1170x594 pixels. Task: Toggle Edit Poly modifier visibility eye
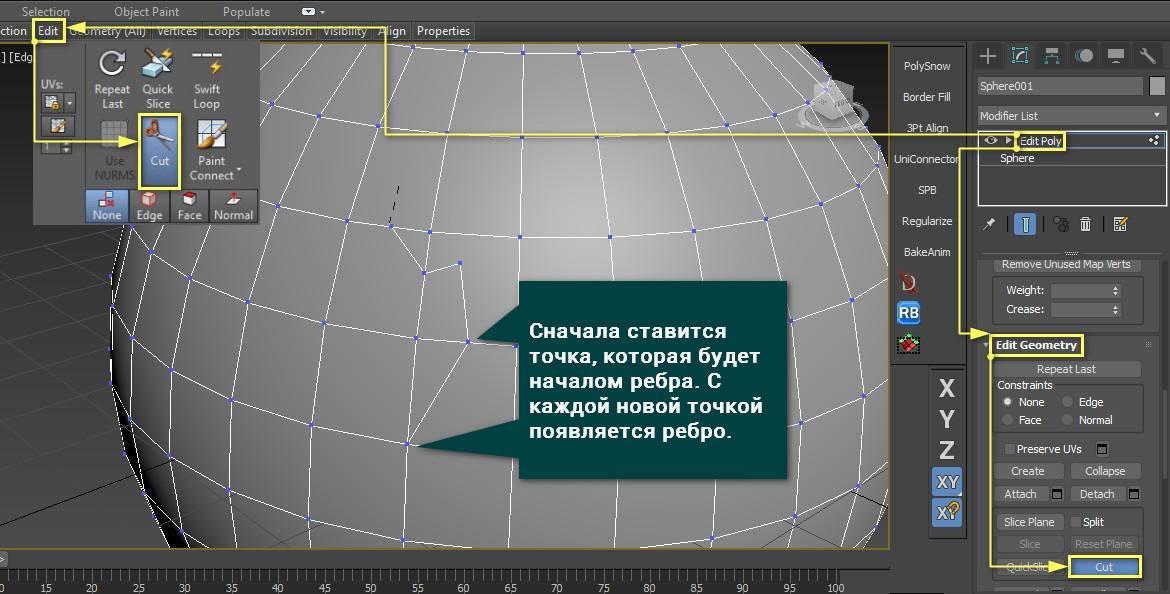tap(991, 141)
